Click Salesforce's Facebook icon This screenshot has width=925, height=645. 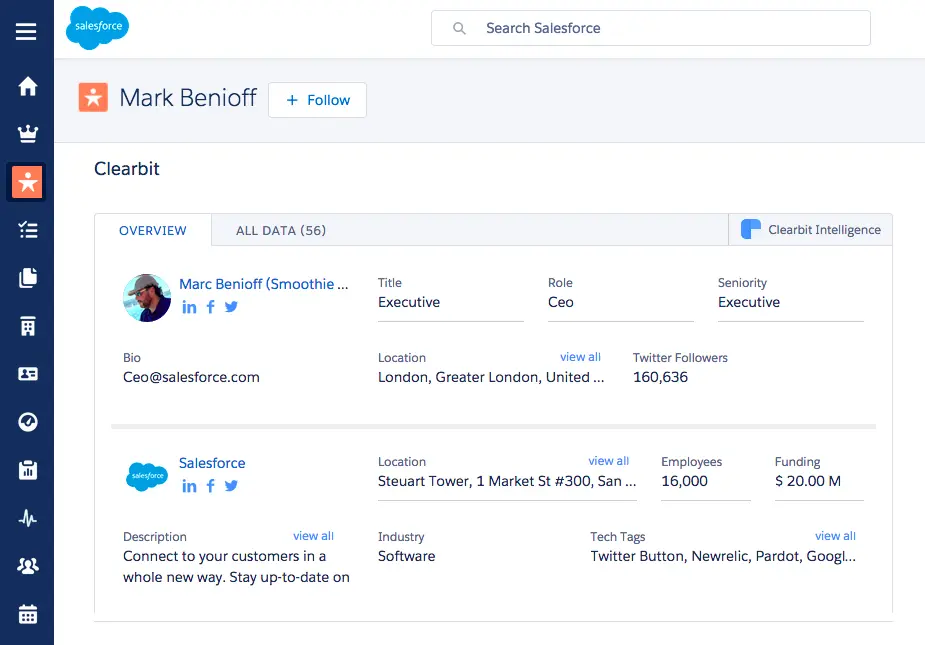tap(210, 487)
